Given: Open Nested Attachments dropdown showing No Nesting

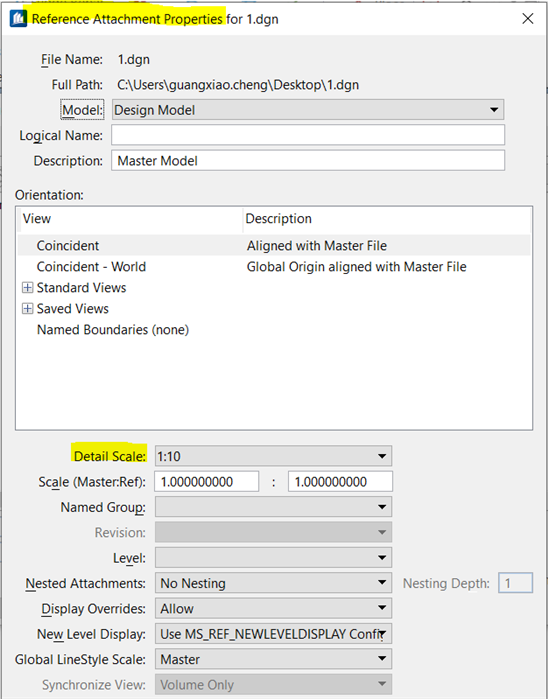Looking at the screenshot, I should 273,583.
